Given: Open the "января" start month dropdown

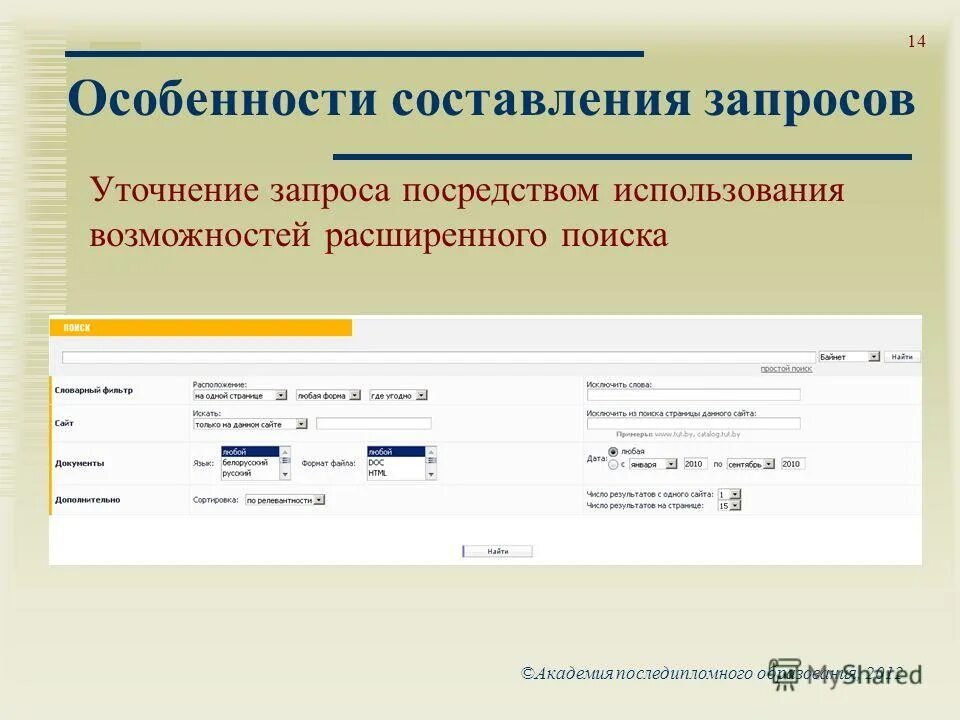Looking at the screenshot, I should pyautogui.click(x=672, y=464).
